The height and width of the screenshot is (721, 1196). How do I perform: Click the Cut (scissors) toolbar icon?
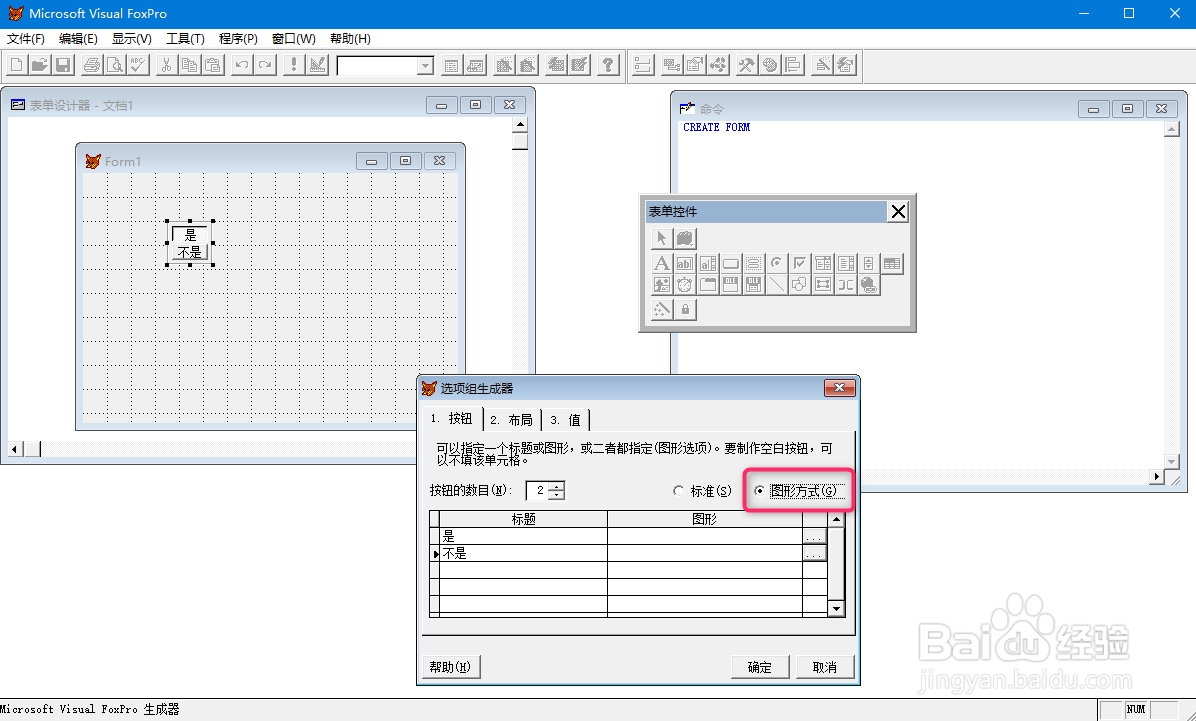pos(166,65)
